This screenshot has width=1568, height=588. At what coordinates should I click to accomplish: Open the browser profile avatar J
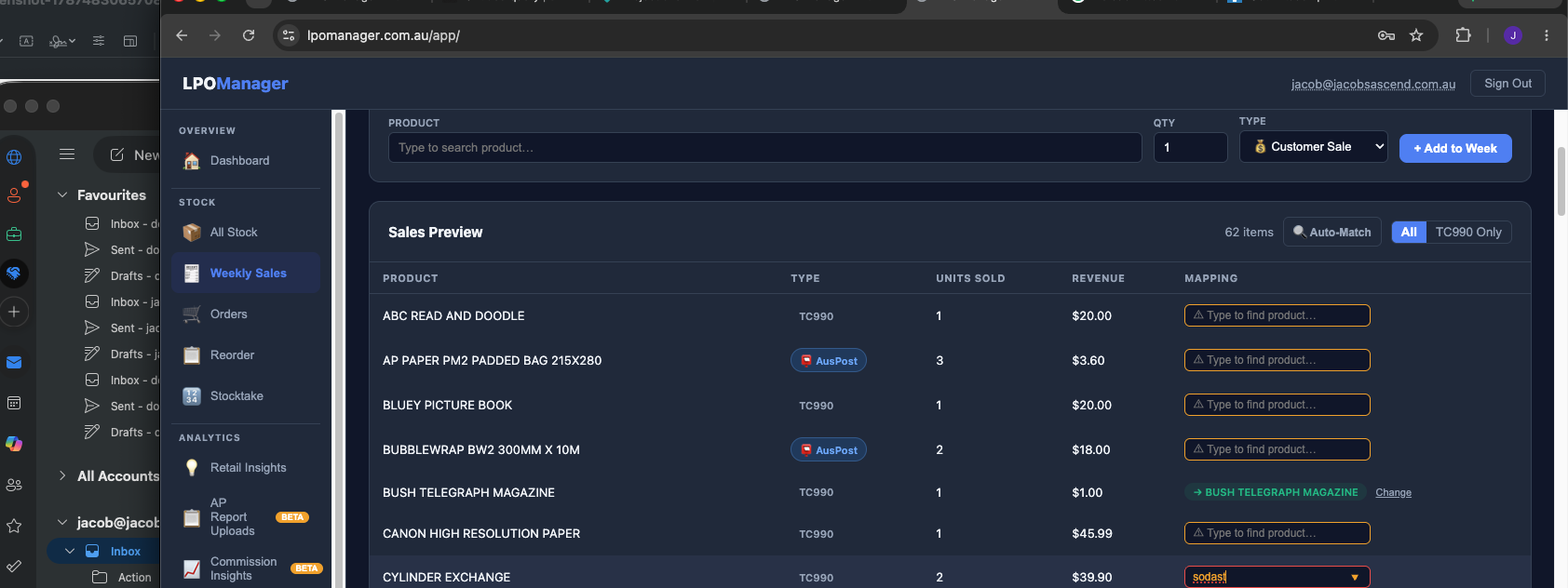(x=1513, y=35)
